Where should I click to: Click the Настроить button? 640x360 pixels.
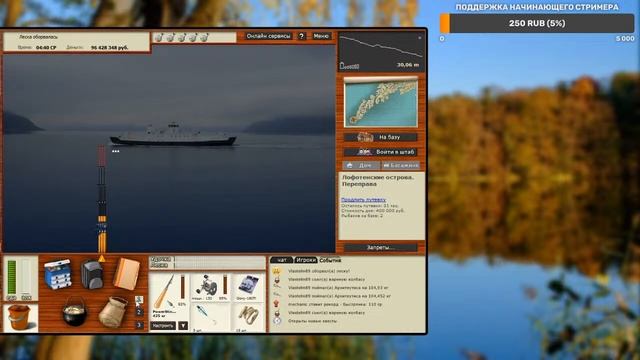163,325
